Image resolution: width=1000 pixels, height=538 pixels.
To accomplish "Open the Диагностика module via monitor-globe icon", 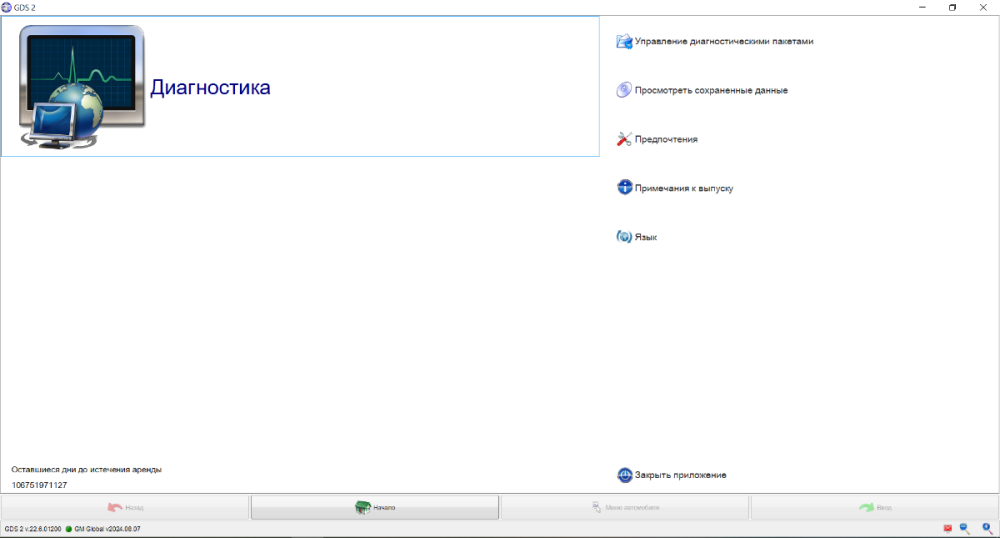I will [x=82, y=87].
